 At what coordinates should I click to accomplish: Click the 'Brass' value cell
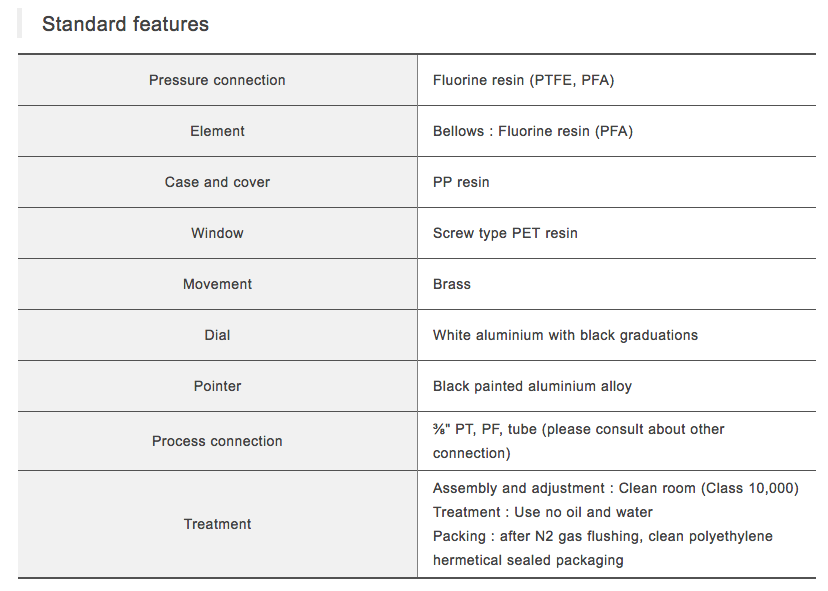coord(452,284)
